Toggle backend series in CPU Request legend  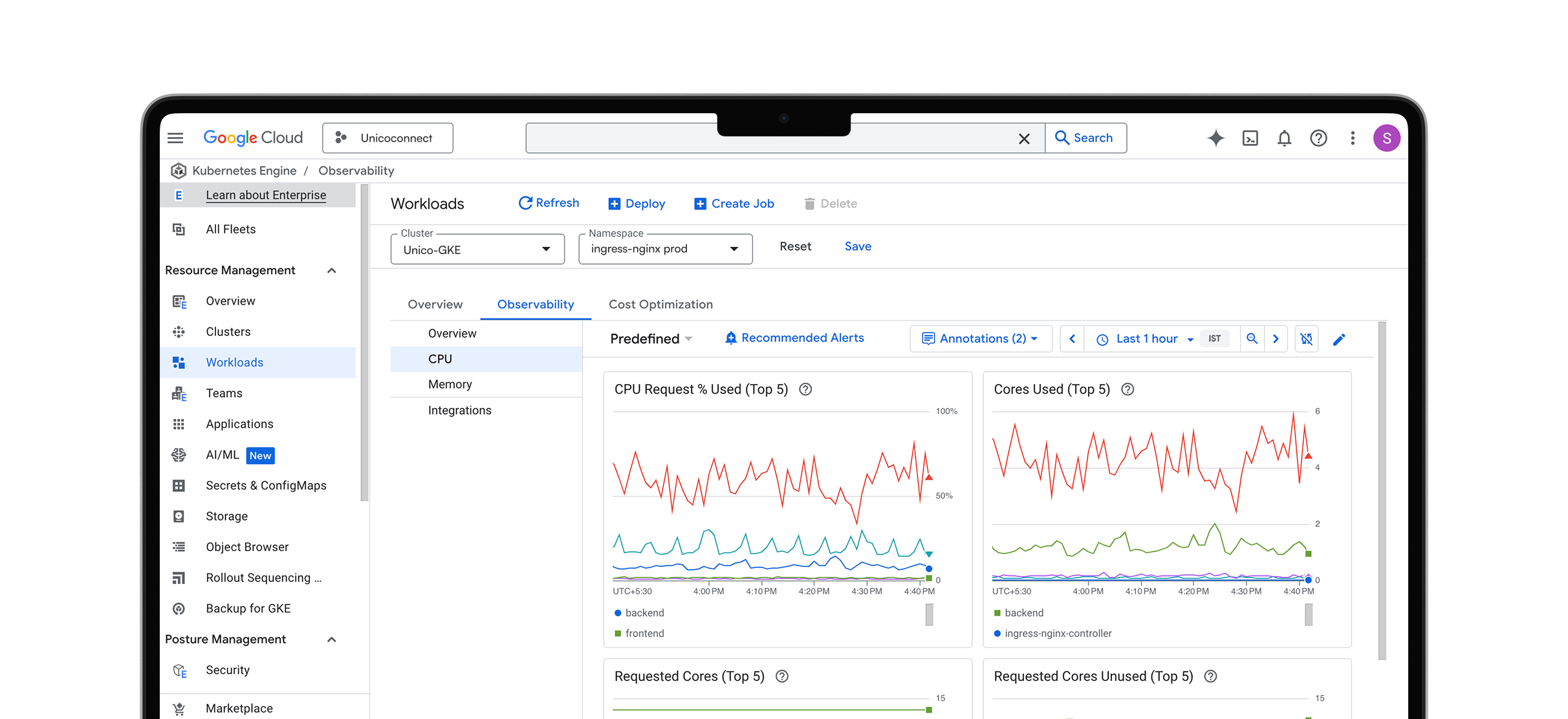644,612
